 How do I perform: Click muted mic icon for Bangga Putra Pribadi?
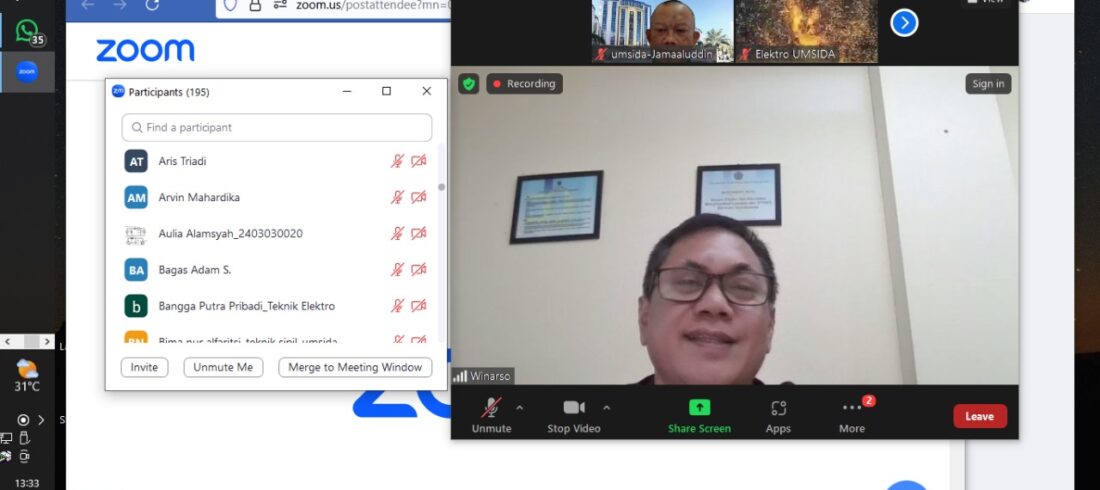(398, 306)
